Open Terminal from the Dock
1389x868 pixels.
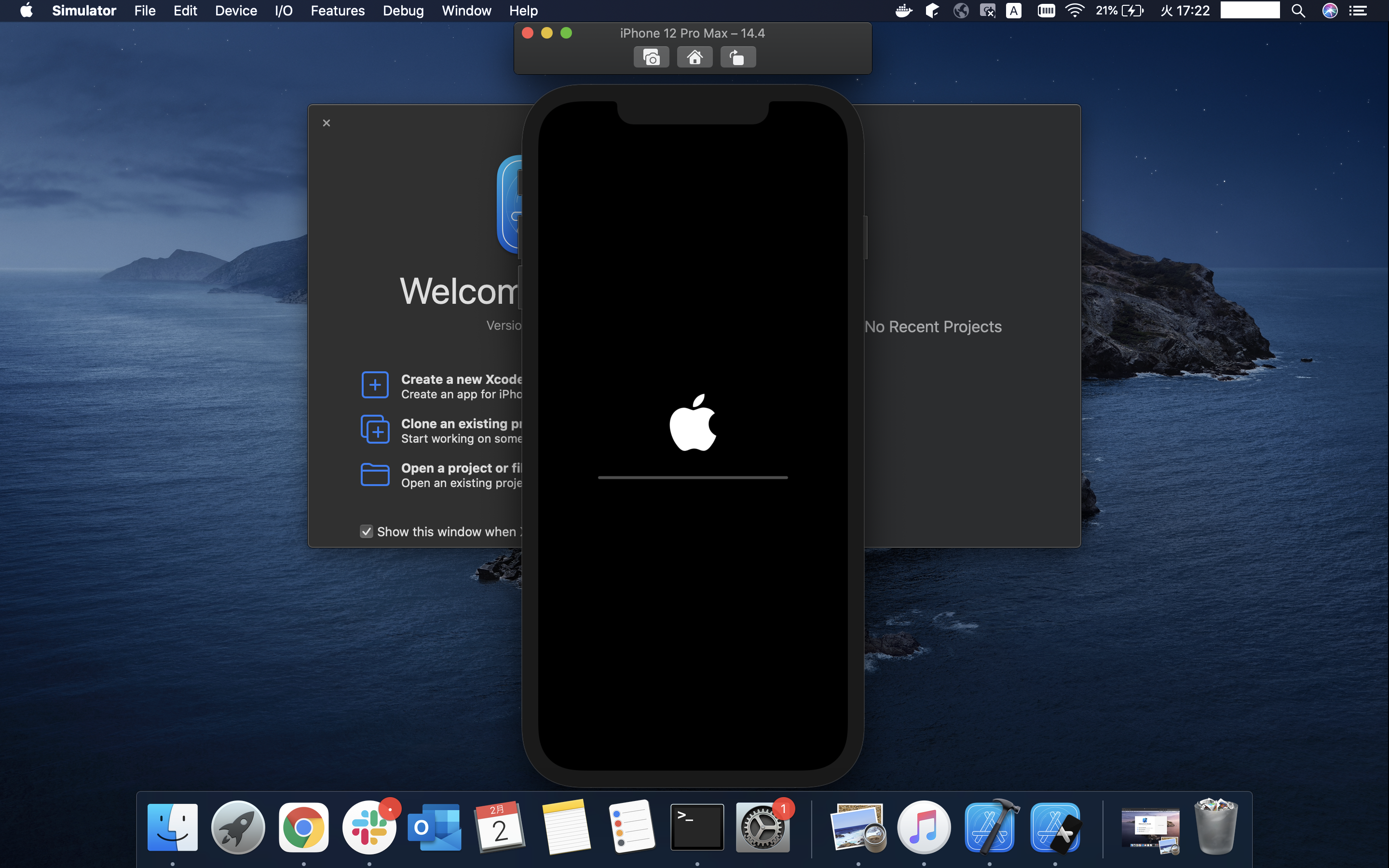pos(697,827)
